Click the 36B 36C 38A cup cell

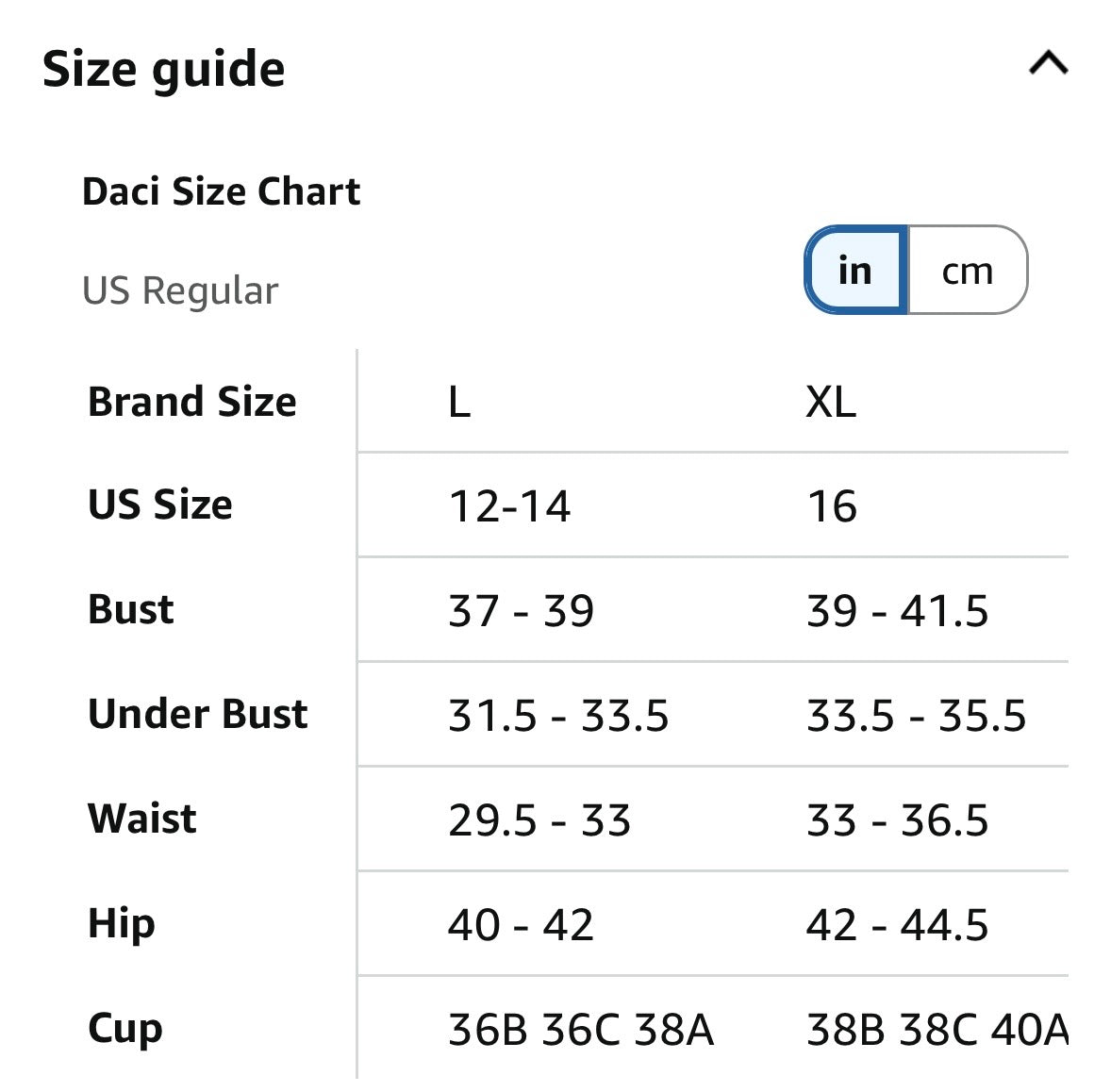[x=581, y=1030]
